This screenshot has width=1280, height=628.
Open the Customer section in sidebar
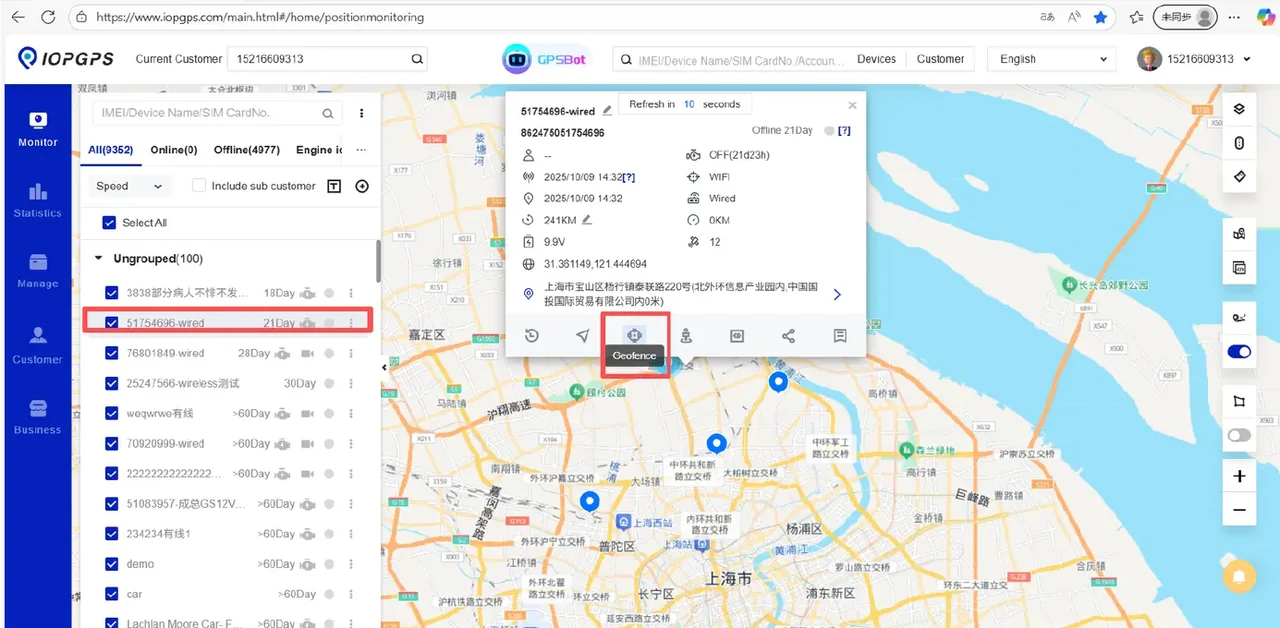38,345
